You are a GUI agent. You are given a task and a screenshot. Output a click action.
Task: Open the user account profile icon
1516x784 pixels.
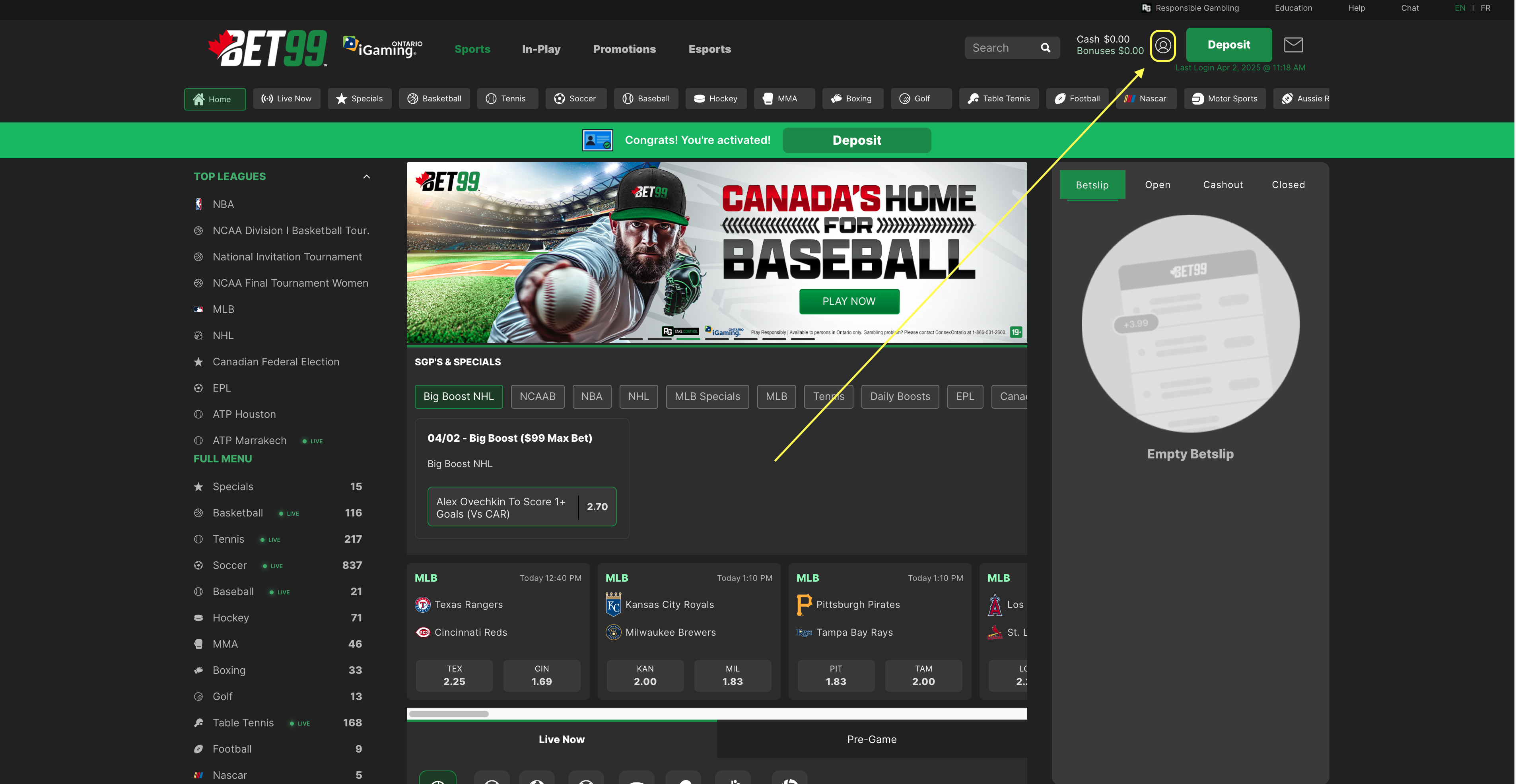pyautogui.click(x=1162, y=45)
